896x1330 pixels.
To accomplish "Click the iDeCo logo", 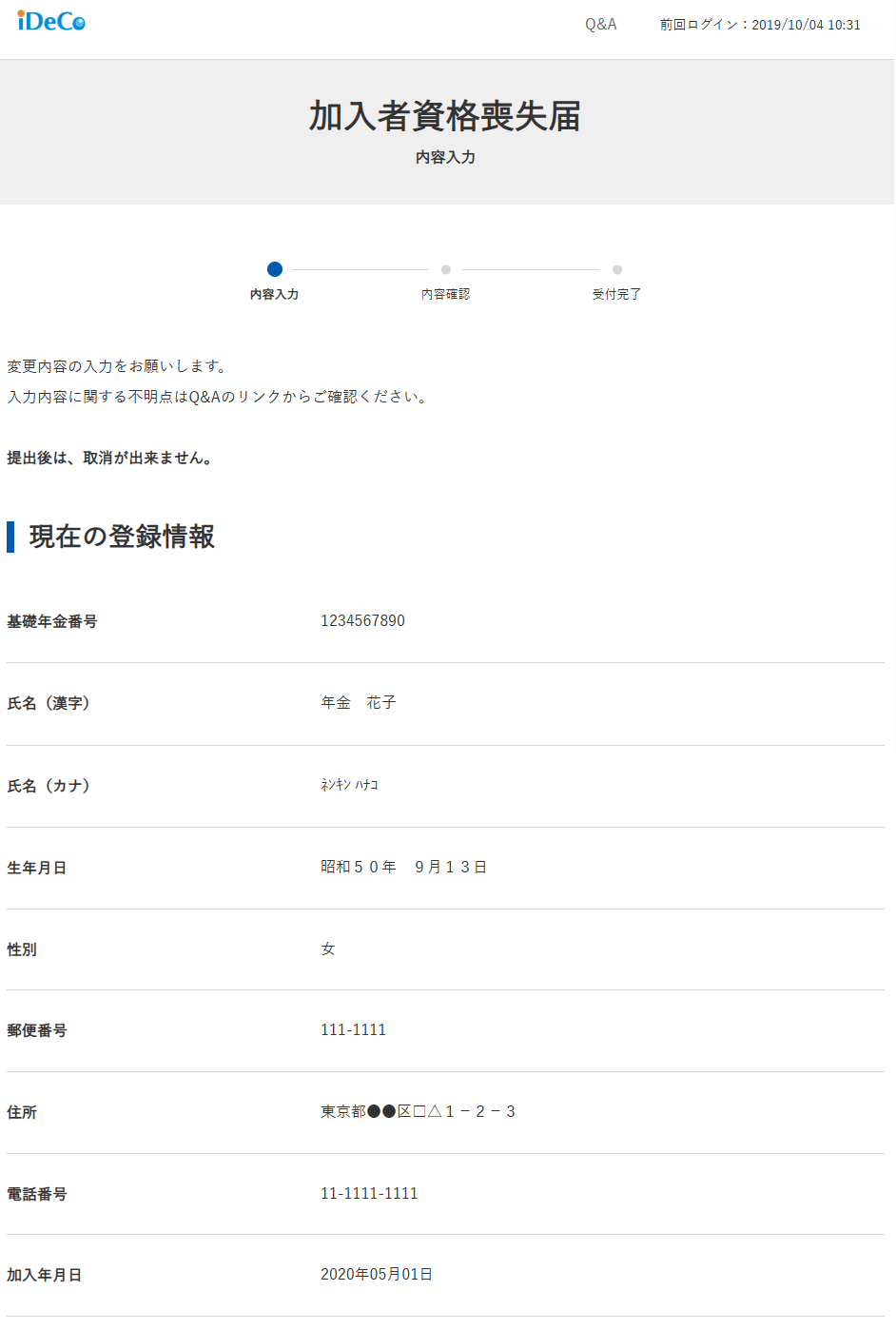I will click(x=51, y=21).
